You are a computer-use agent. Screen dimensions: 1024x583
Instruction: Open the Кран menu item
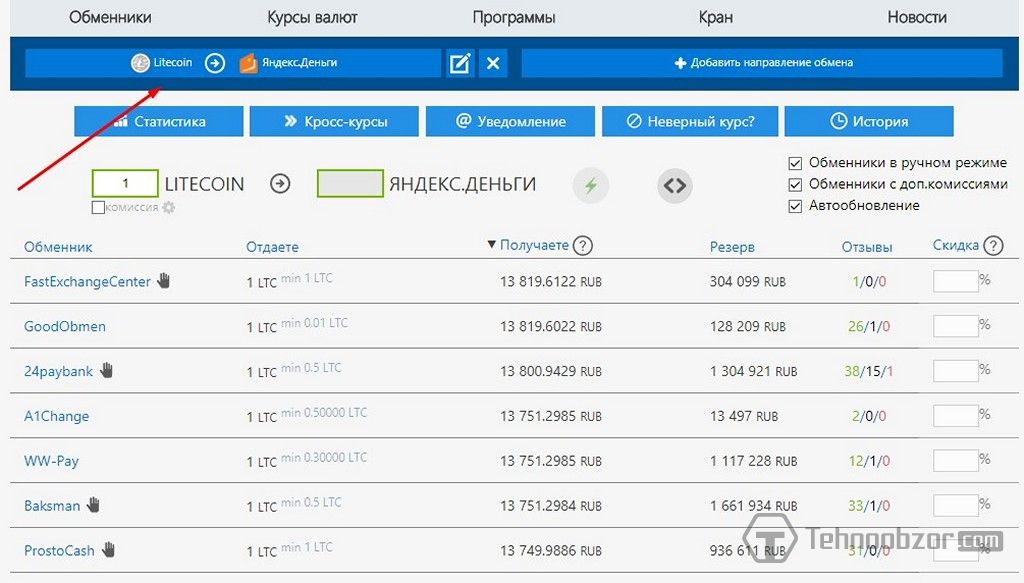(x=716, y=18)
